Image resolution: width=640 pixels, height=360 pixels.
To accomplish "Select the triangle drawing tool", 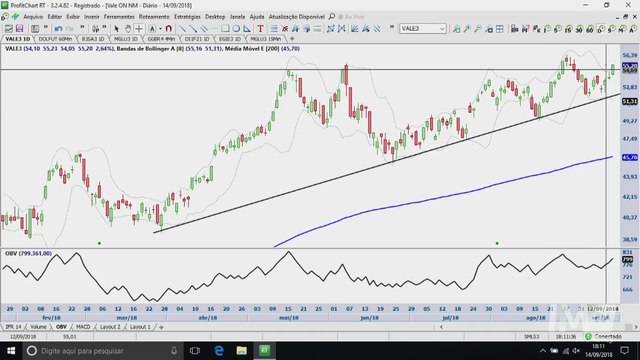I will 247,29.
